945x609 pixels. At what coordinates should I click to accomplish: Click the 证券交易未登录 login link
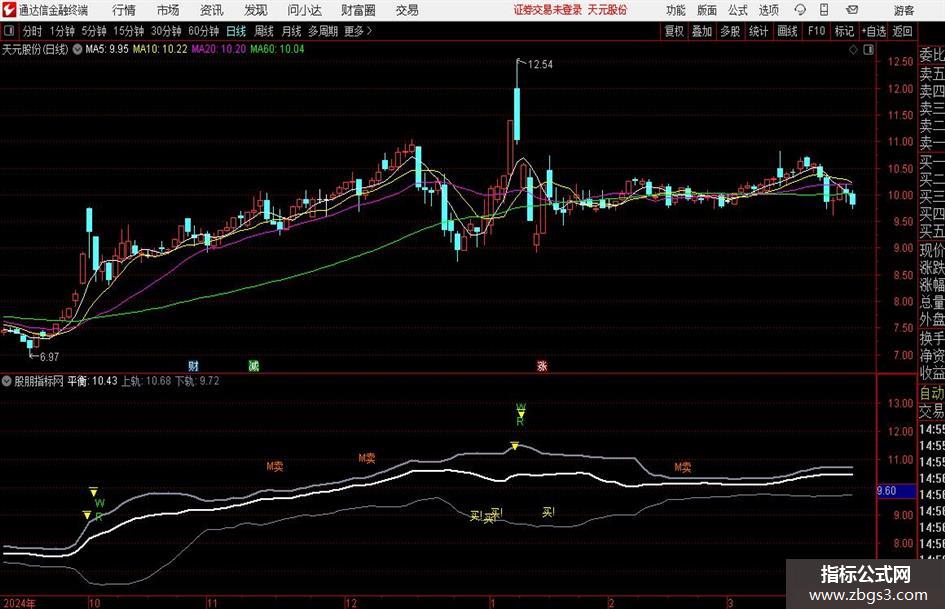coord(548,10)
